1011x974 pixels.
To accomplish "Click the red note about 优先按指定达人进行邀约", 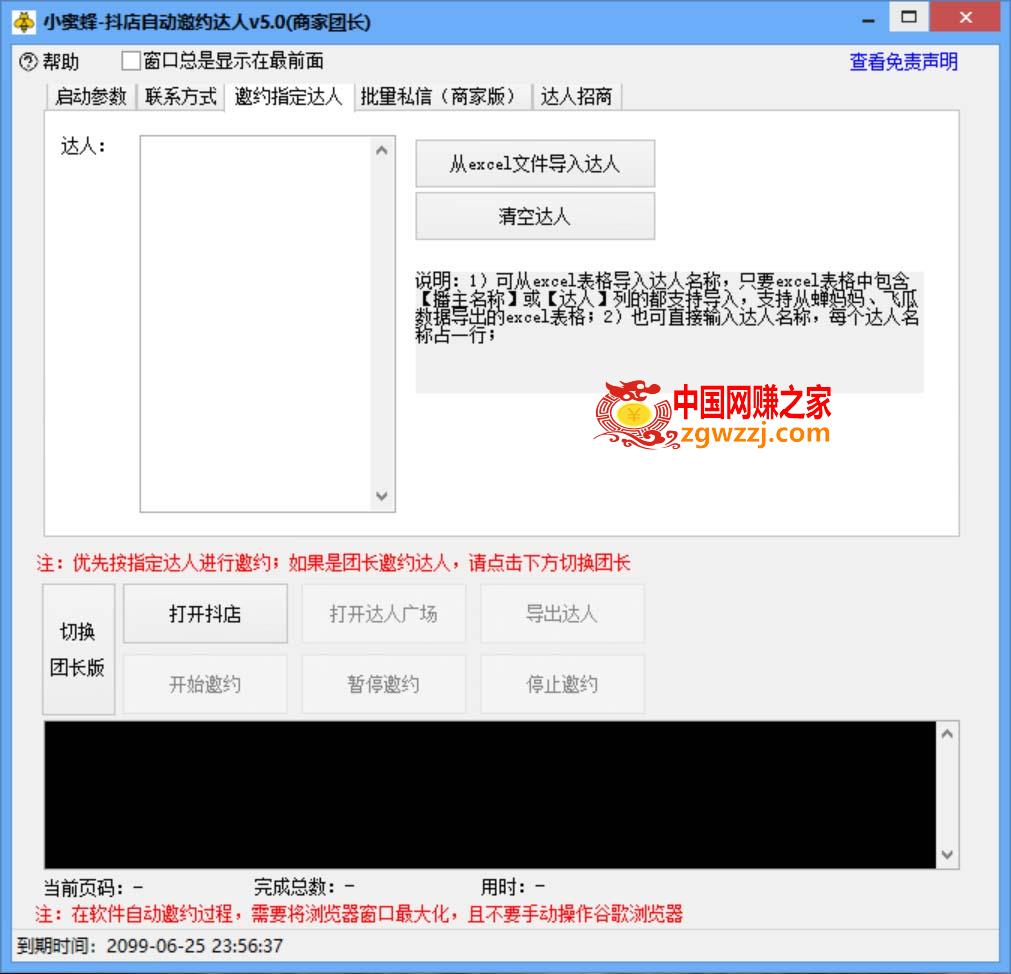I will pos(333,563).
